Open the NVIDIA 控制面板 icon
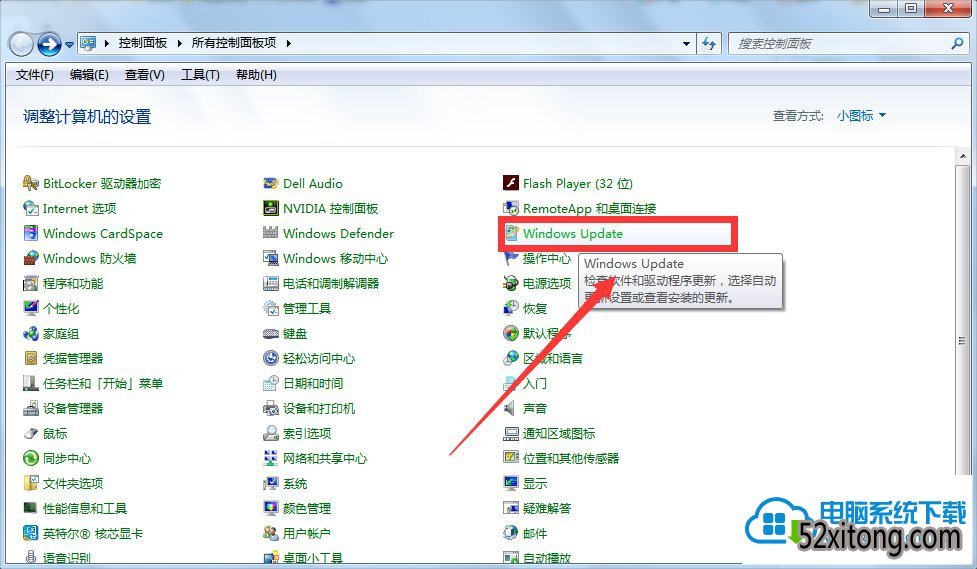The width and height of the screenshot is (977, 569). [270, 208]
